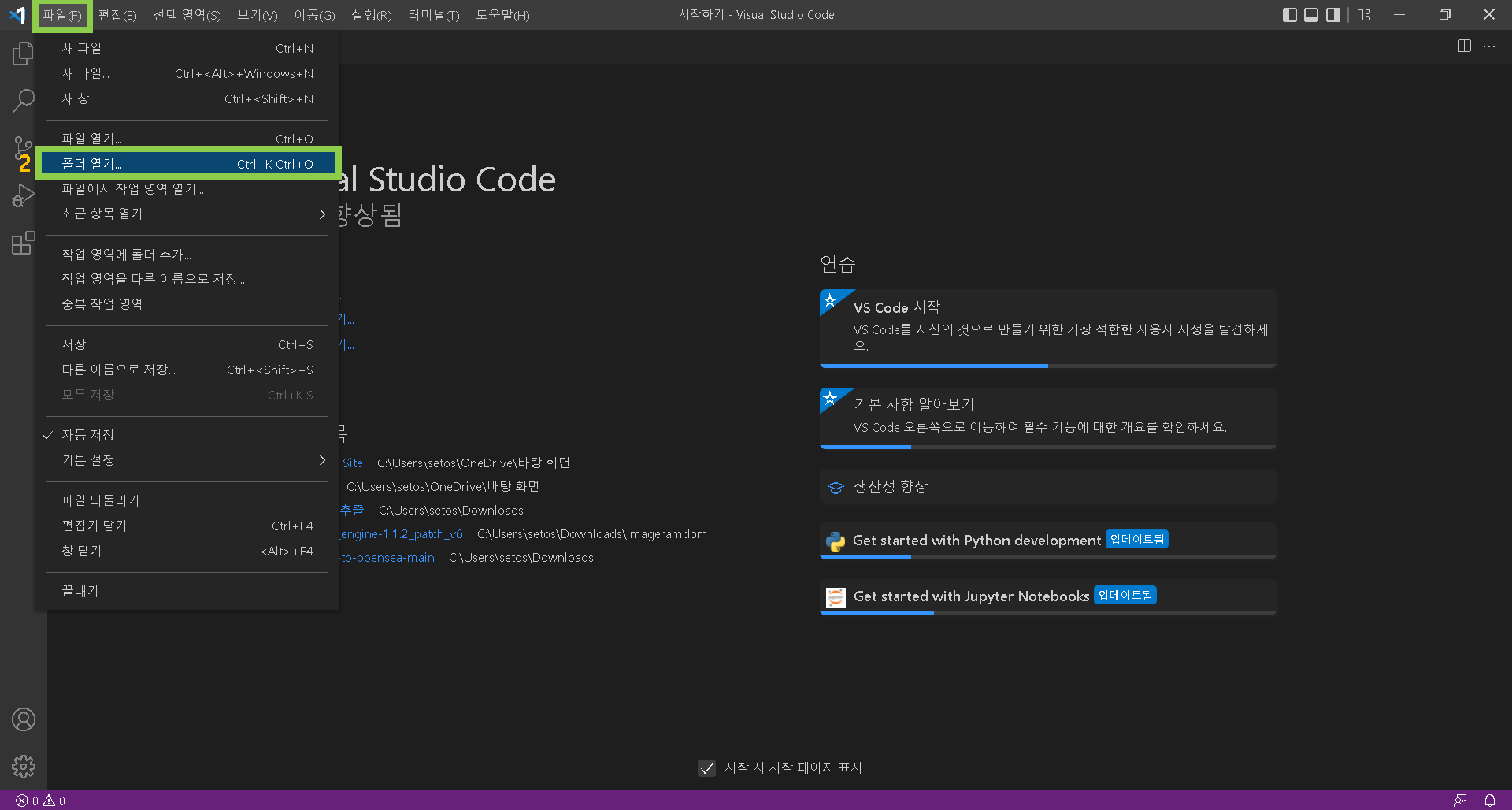
Task: Open recent Site folder link
Action: (x=352, y=463)
